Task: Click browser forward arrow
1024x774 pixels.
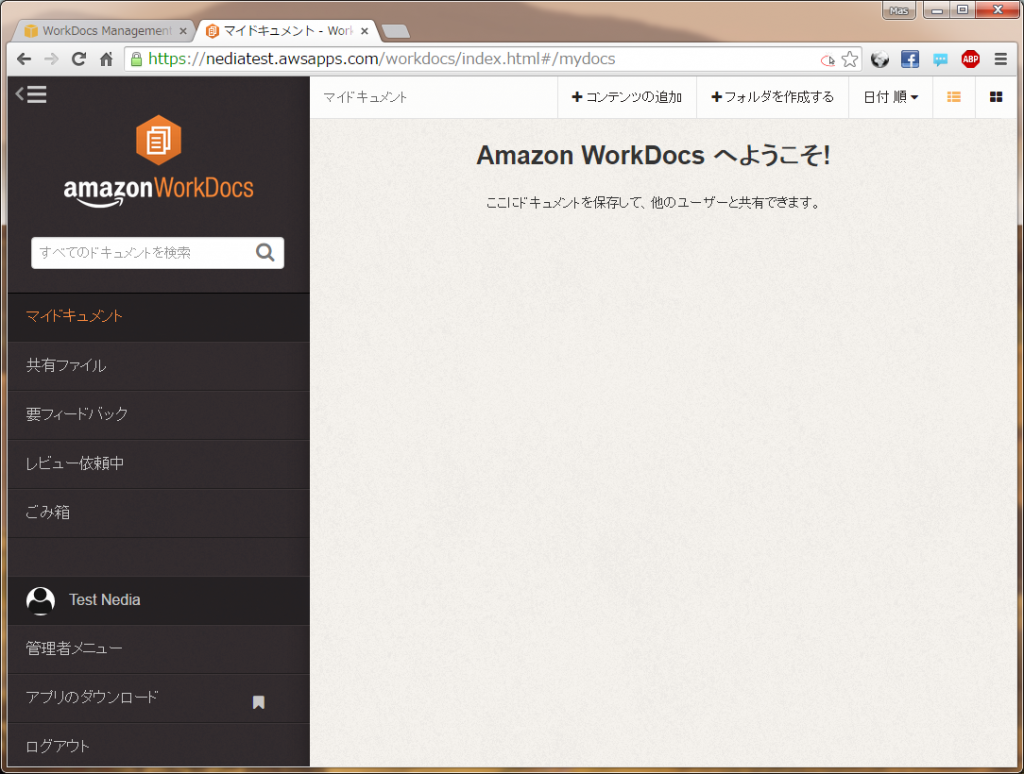Action: coord(52,59)
